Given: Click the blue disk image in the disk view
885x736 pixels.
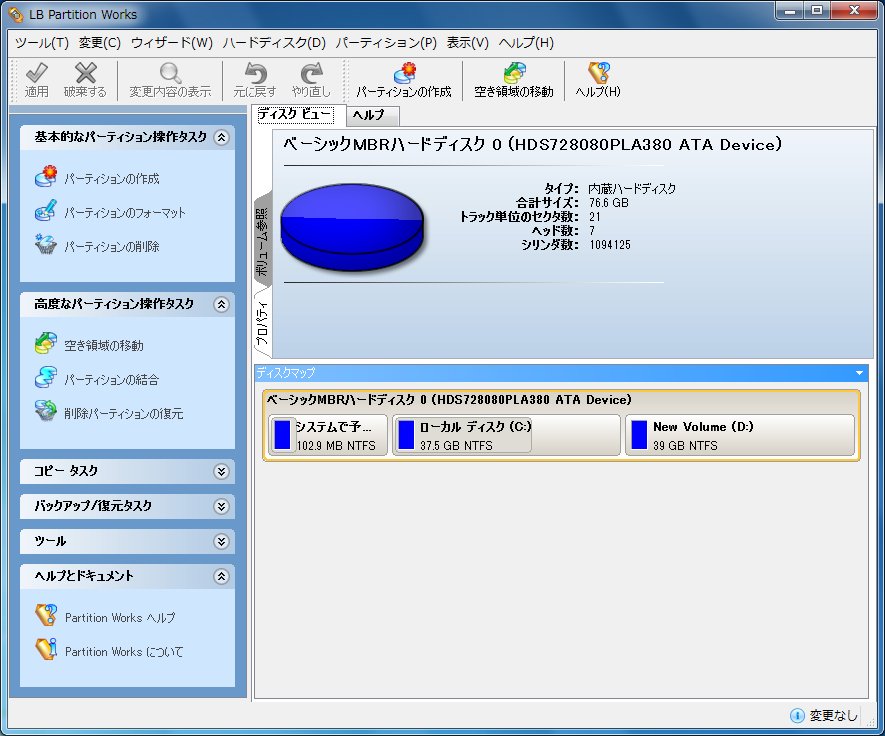Looking at the screenshot, I should 352,227.
